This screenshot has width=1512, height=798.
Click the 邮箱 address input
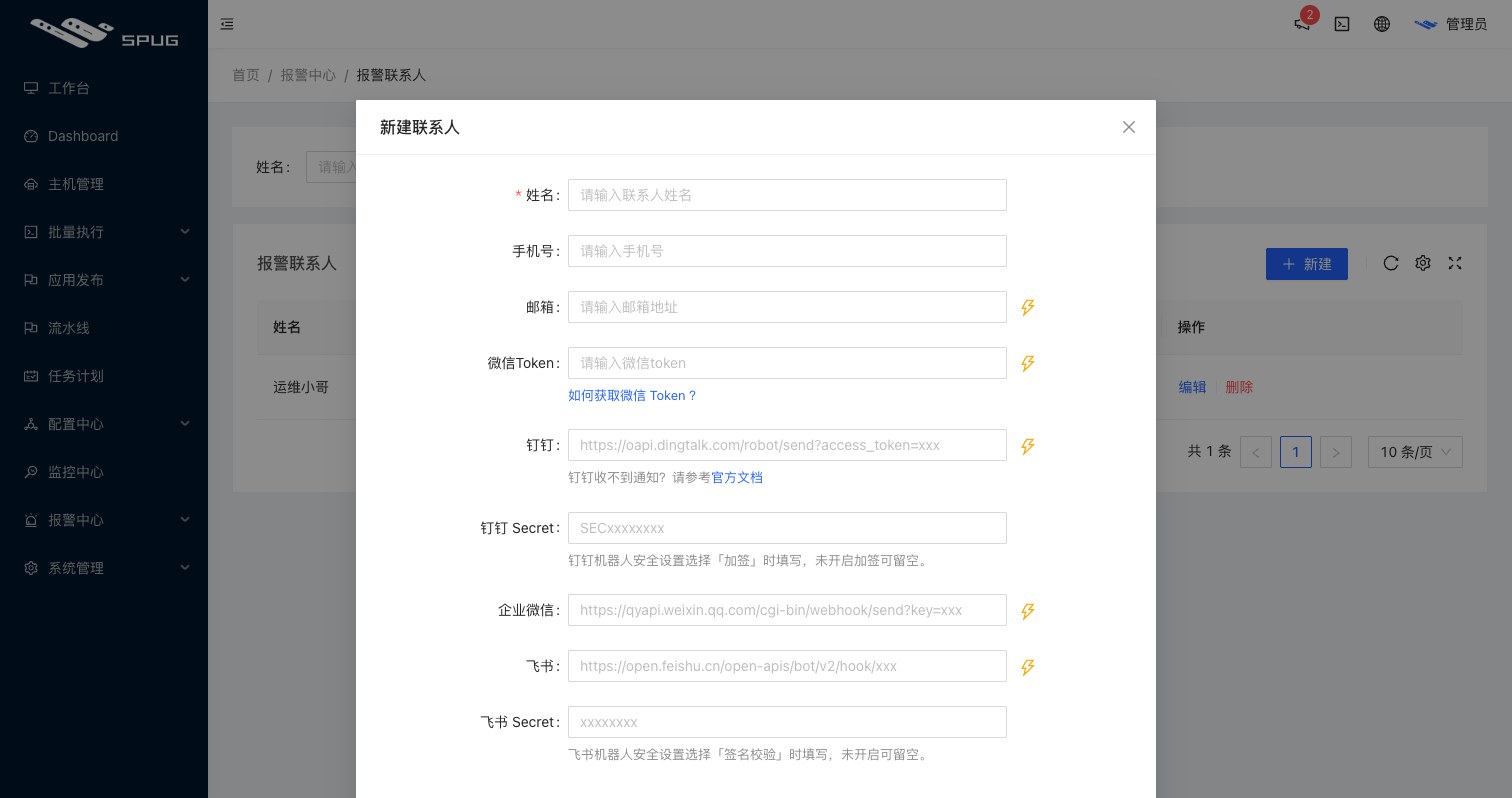787,307
